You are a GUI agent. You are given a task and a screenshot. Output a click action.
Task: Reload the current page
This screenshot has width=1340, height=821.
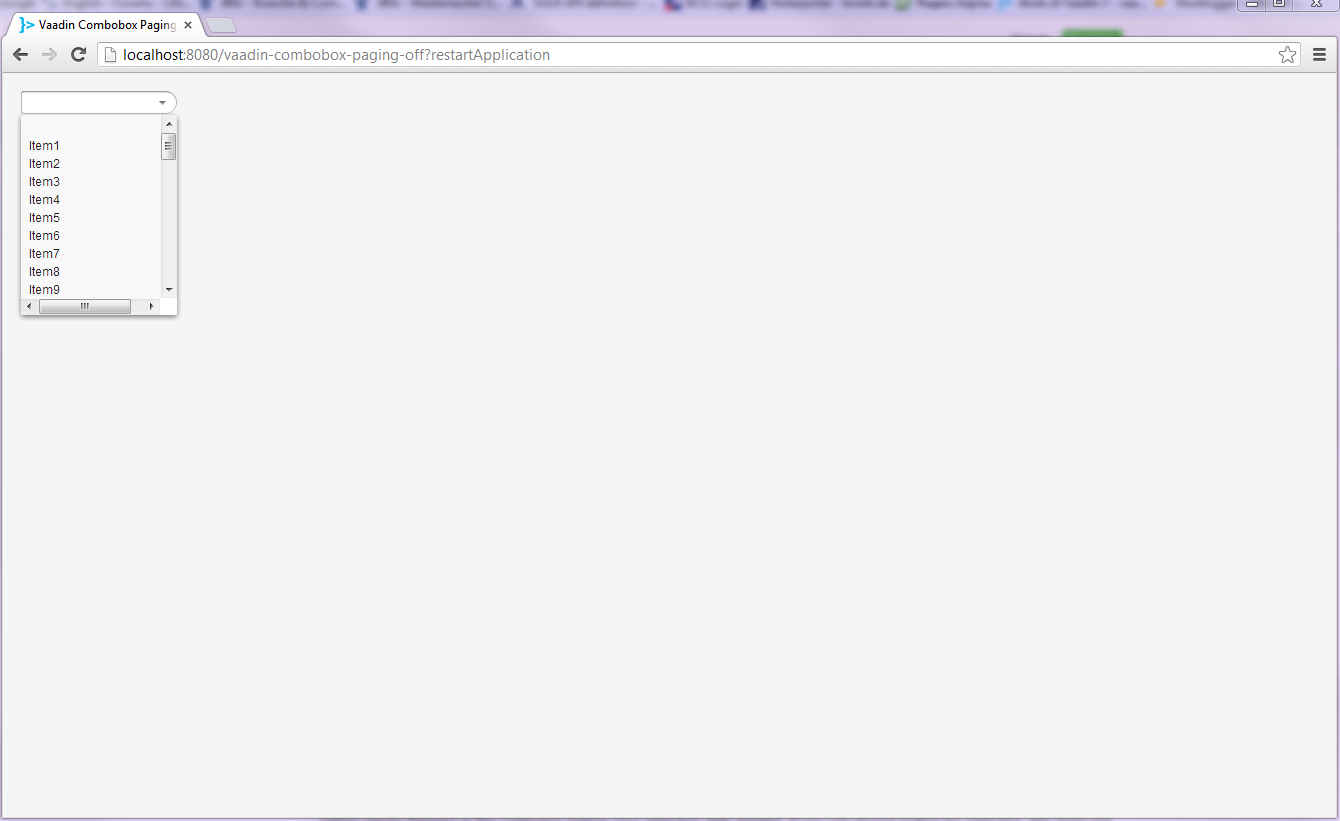(78, 55)
